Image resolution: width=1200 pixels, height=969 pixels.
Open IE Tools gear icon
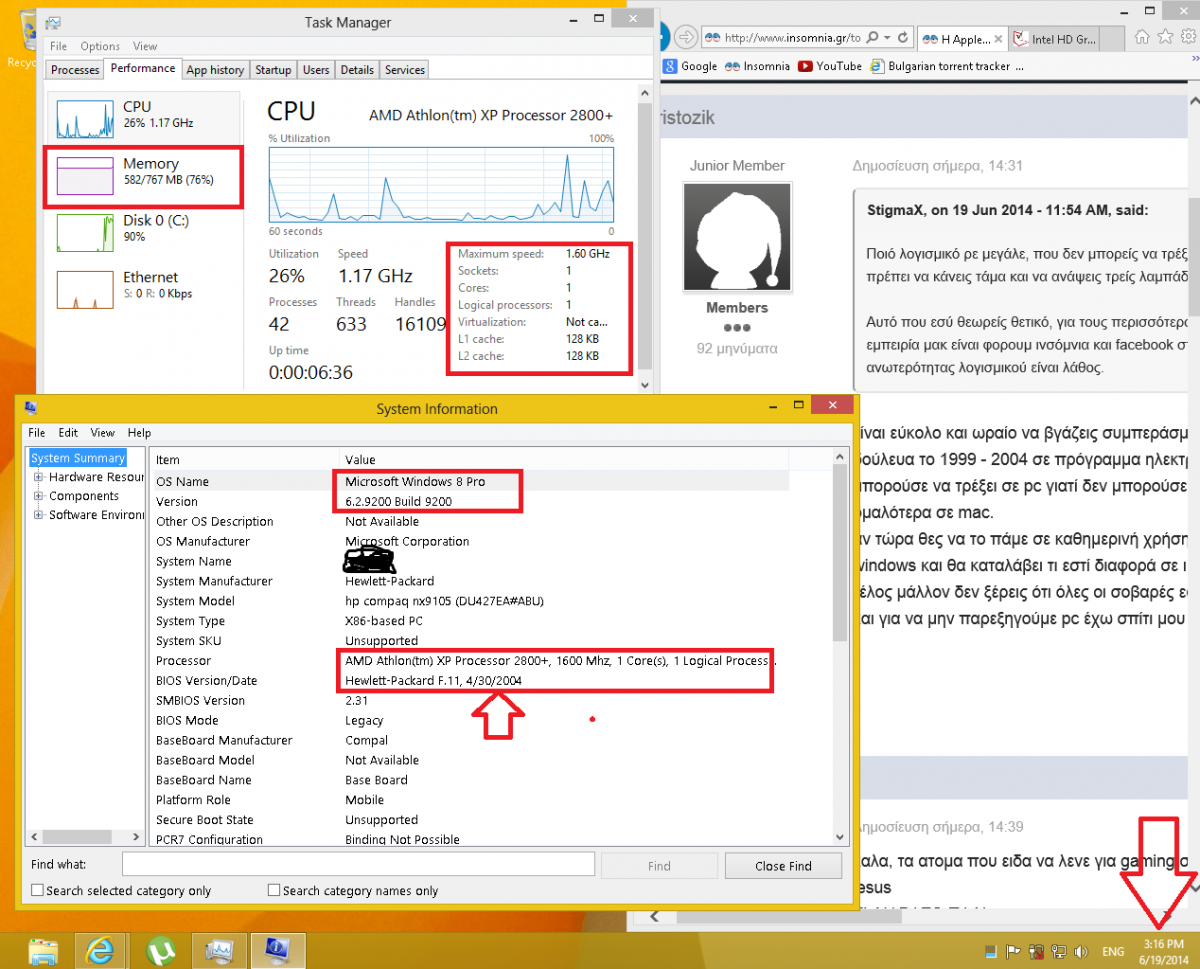pyautogui.click(x=1187, y=37)
